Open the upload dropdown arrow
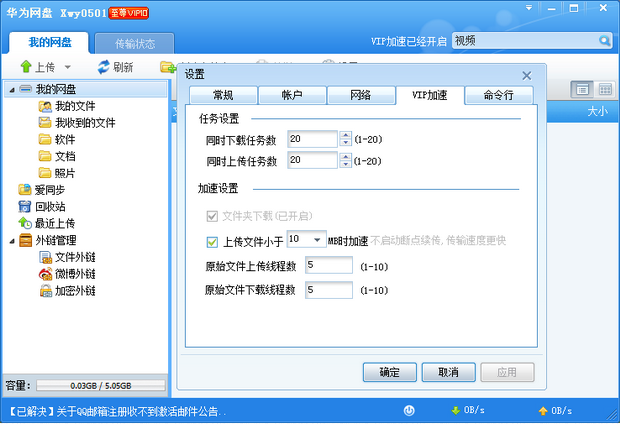This screenshot has height=424, width=620. click(x=68, y=67)
